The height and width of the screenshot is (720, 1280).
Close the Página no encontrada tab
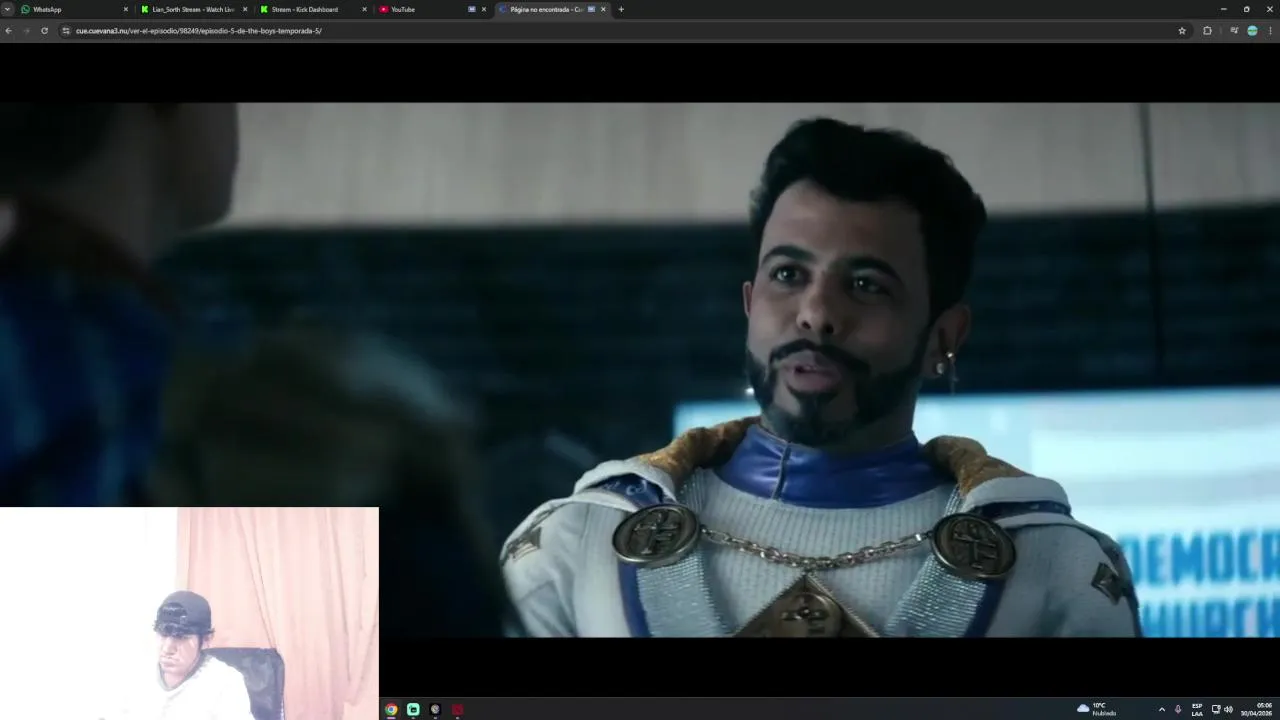[603, 9]
